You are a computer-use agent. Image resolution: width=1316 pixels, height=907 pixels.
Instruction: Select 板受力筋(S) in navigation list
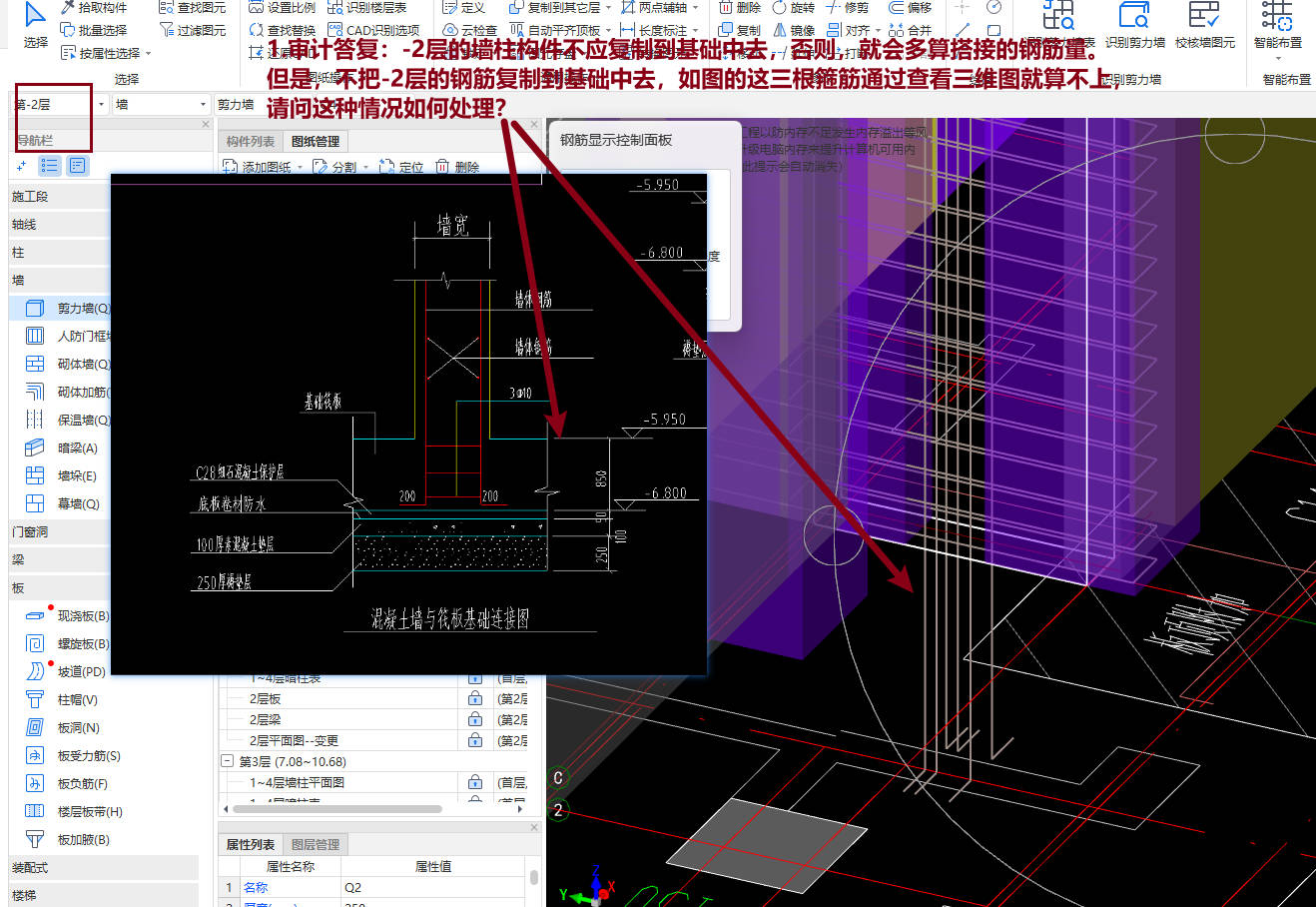pos(72,755)
